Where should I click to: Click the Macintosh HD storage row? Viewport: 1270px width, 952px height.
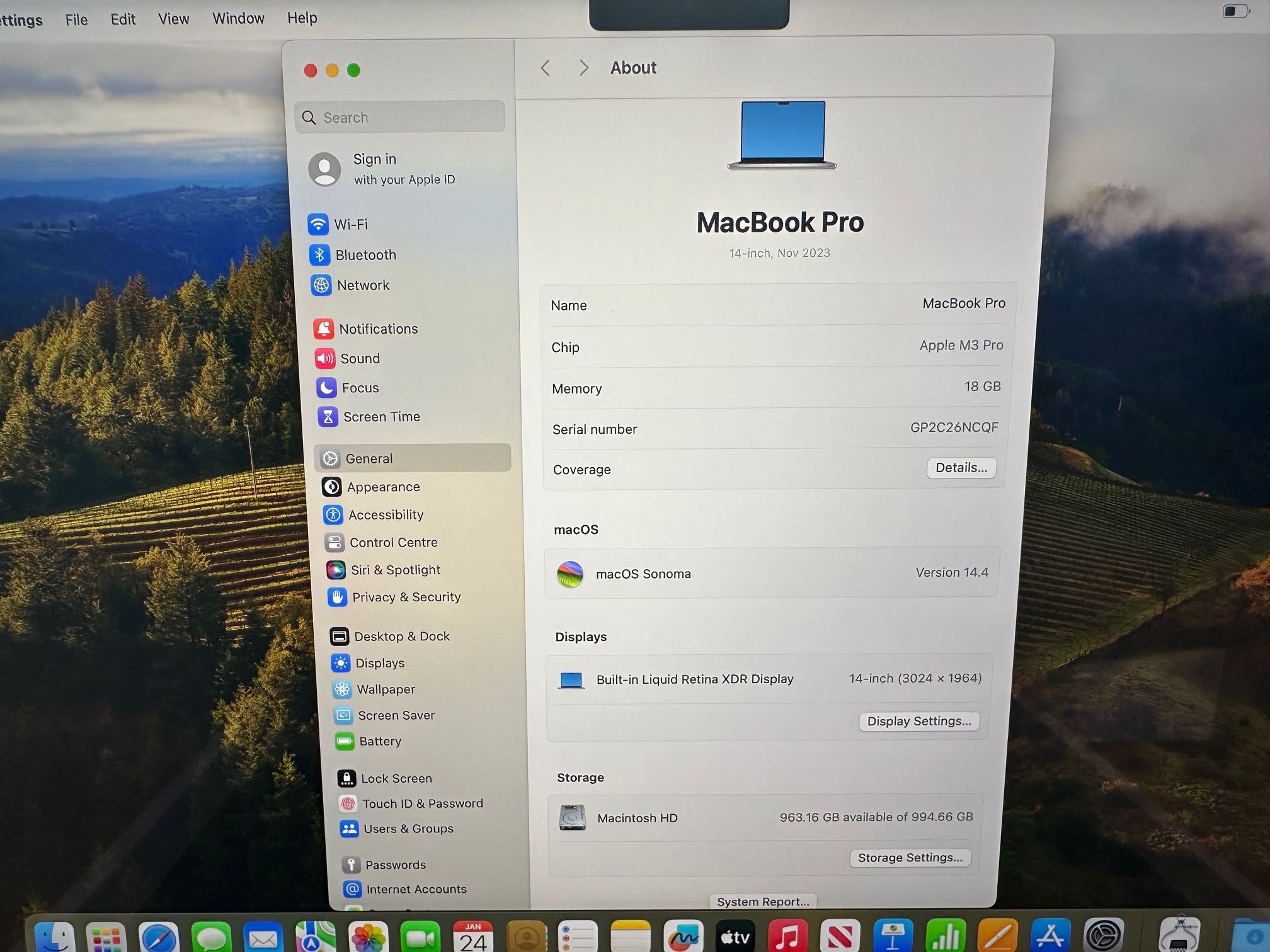click(x=765, y=817)
